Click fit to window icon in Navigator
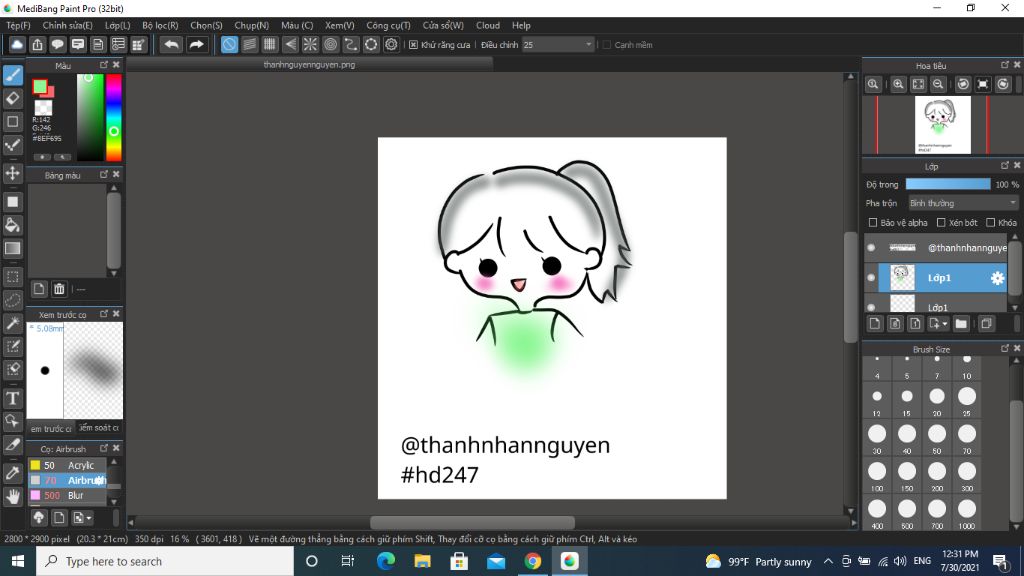Image resolution: width=1024 pixels, height=576 pixels. [x=918, y=84]
